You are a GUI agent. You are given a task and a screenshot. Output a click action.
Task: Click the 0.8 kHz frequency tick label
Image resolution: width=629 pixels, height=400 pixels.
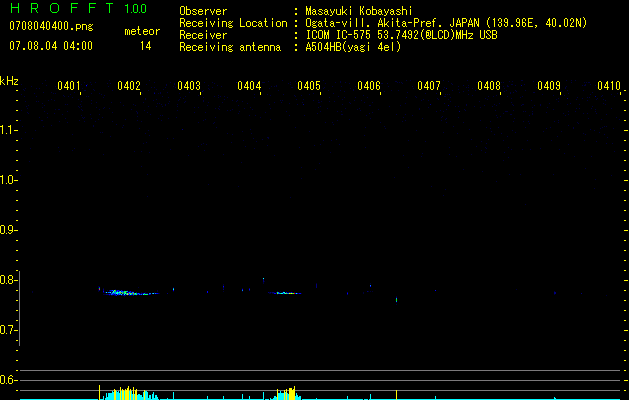(x=7, y=280)
